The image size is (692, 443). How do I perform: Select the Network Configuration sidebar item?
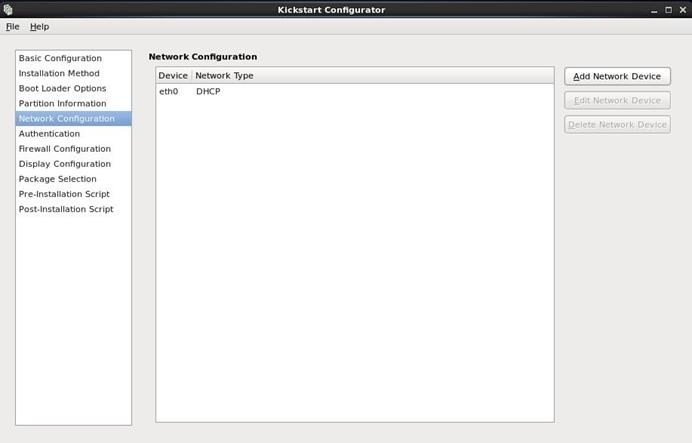(73, 118)
